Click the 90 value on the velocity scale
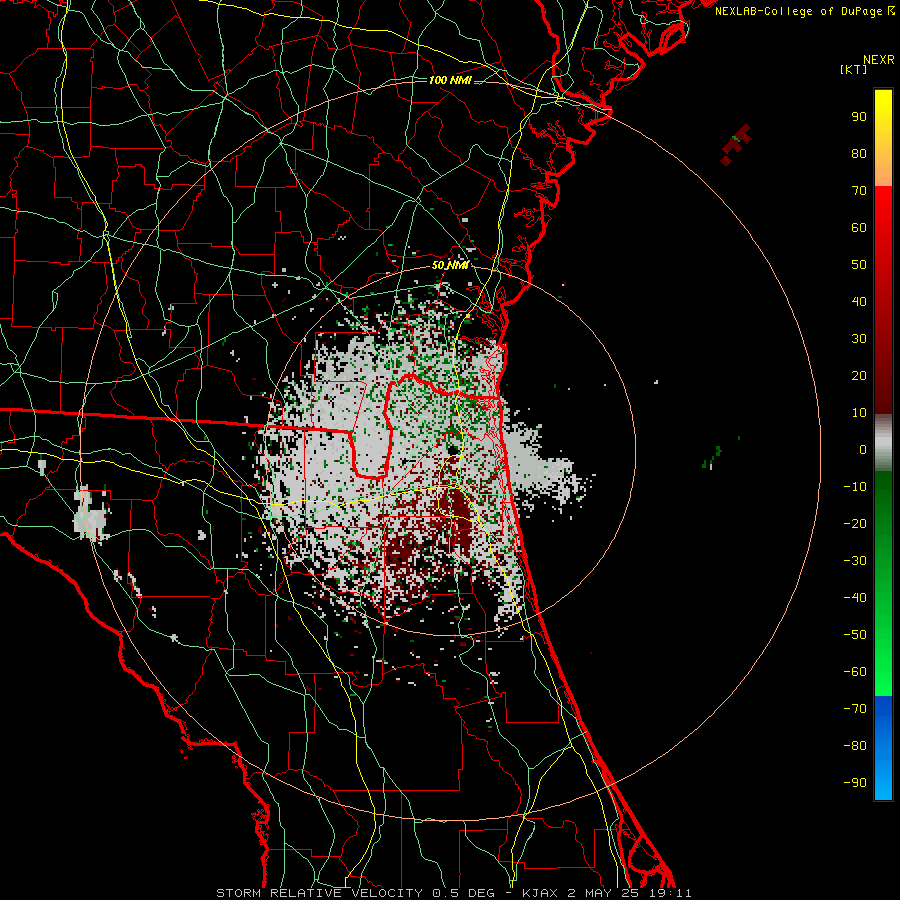 coord(859,117)
